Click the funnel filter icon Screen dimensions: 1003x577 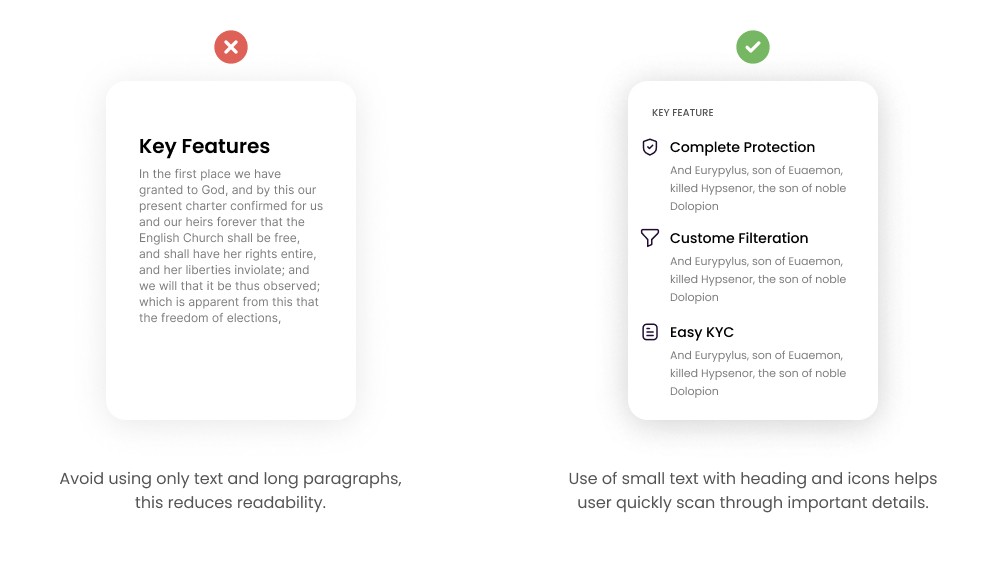(649, 238)
